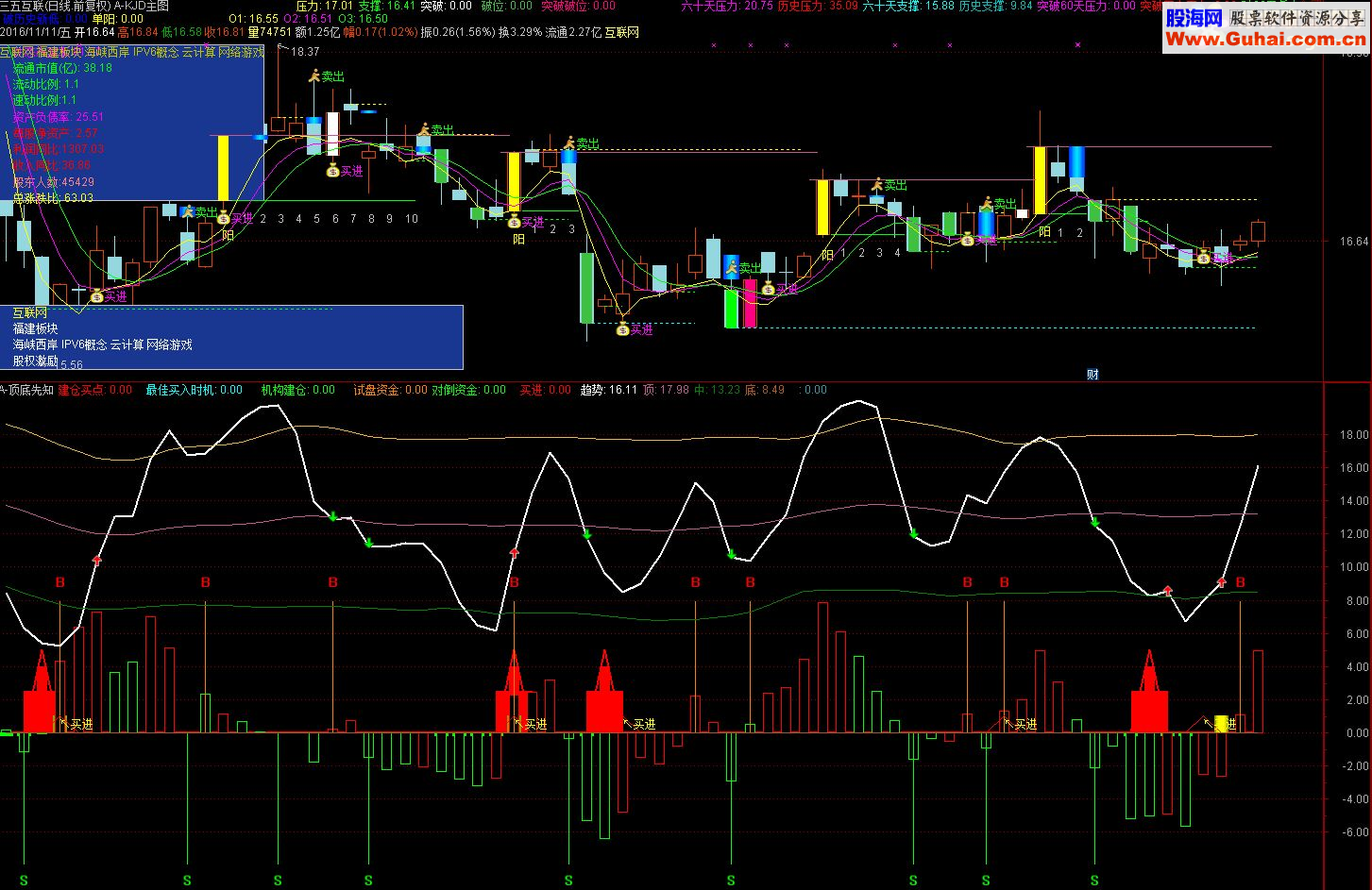Click the high price 高16.84
The image size is (1372, 890).
pos(138,32)
